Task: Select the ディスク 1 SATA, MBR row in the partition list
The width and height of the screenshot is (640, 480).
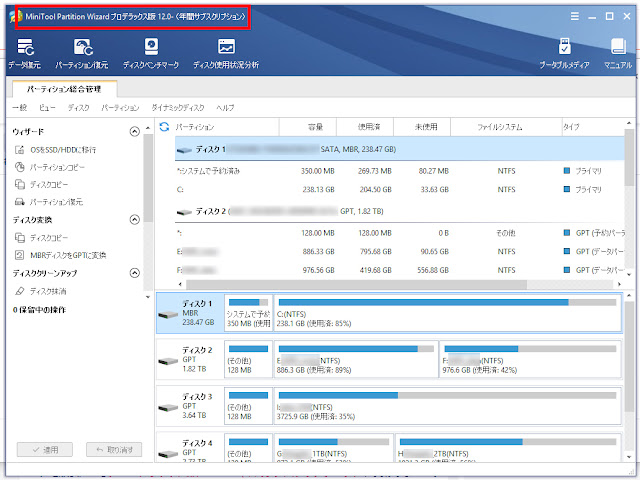Action: click(x=400, y=149)
